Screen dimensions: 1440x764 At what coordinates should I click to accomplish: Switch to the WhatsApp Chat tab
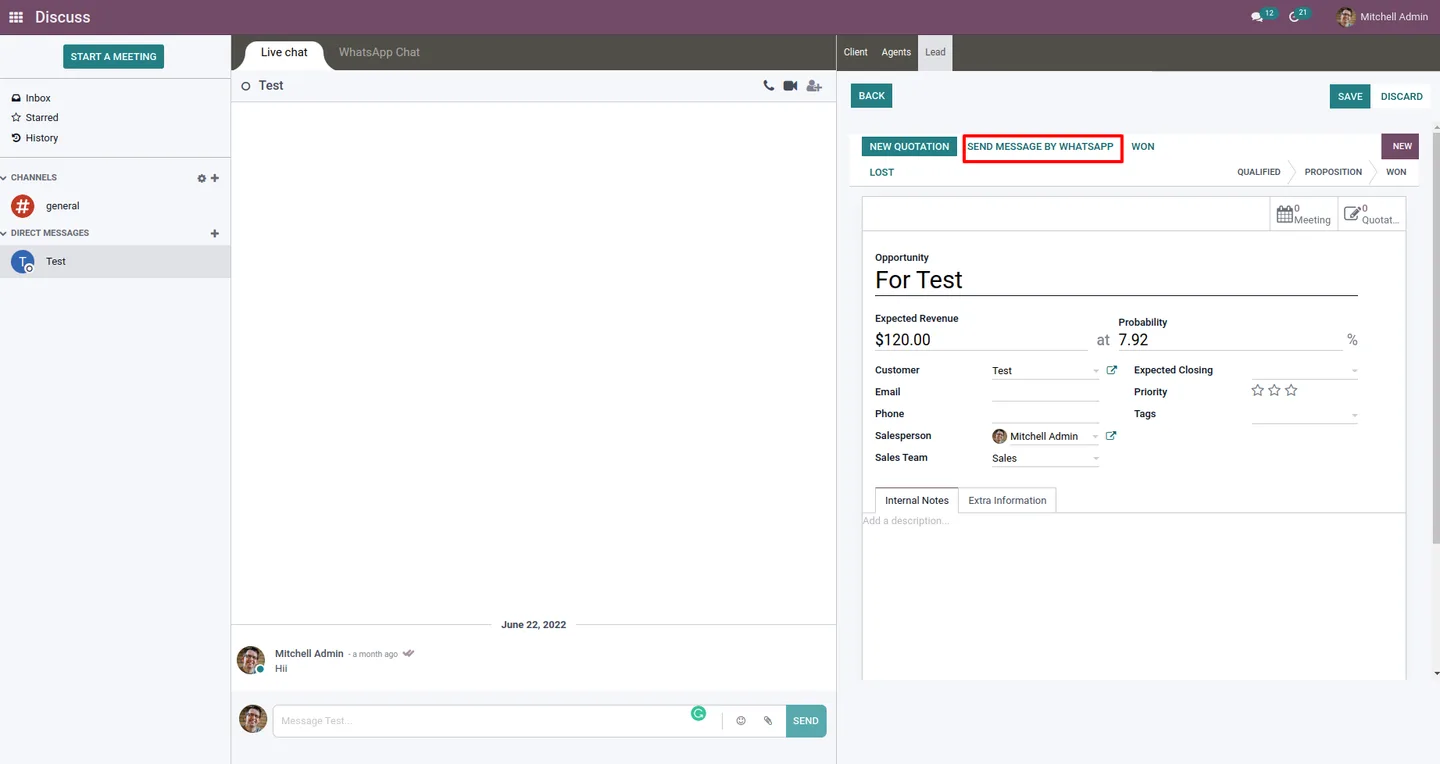point(379,53)
